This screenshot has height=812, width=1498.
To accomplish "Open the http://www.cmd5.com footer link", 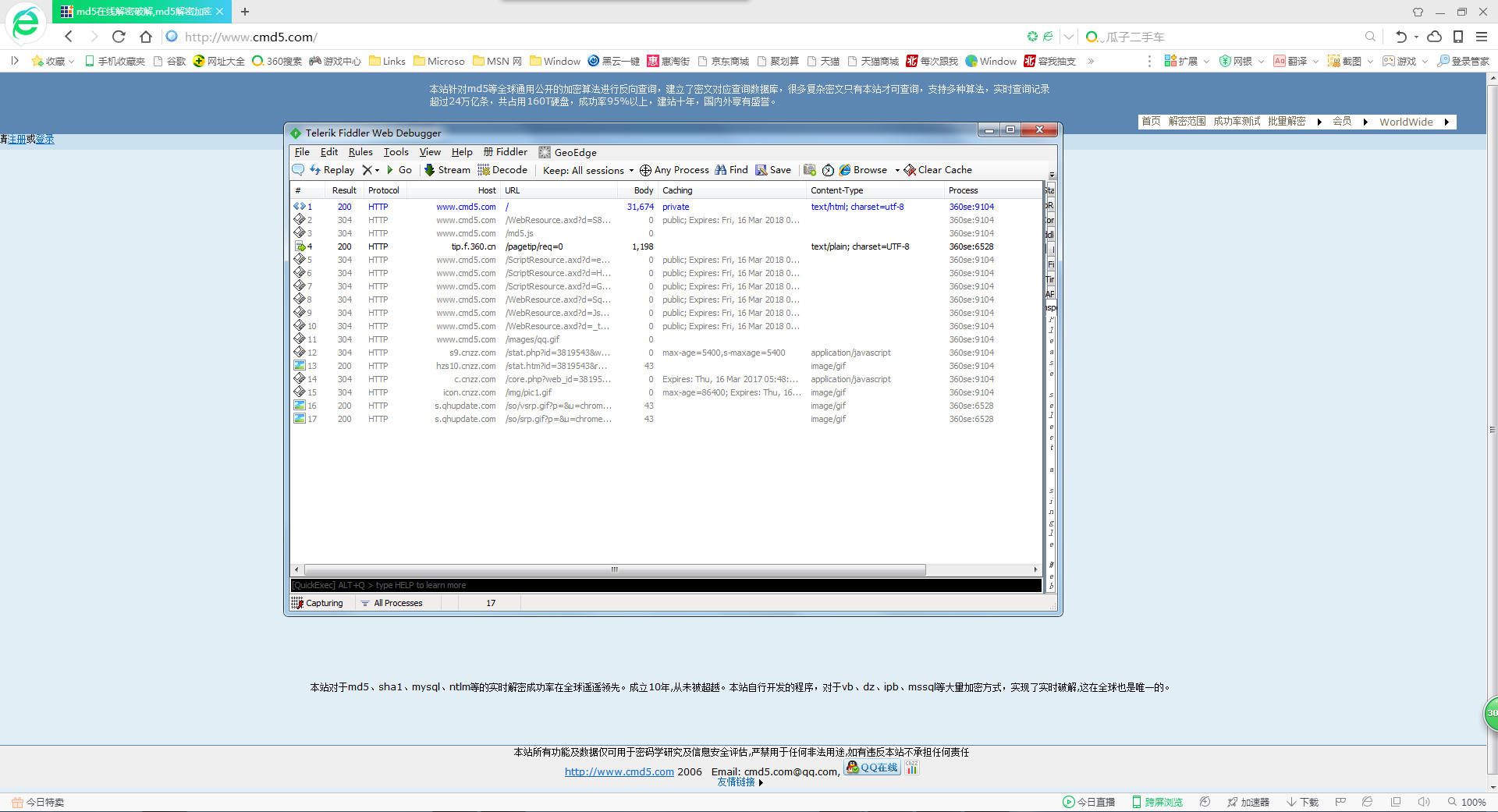I will [619, 771].
